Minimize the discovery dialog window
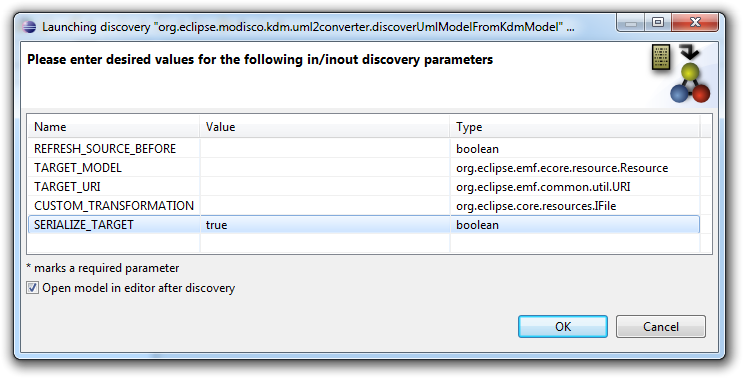 631,22
